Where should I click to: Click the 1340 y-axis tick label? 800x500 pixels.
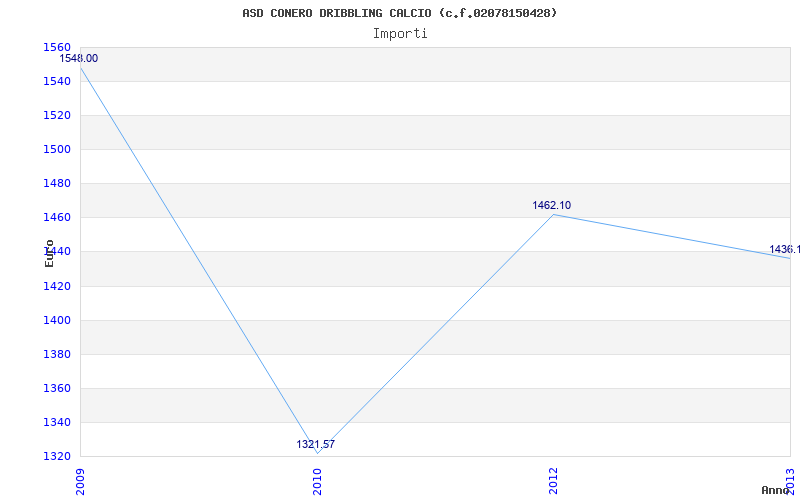pos(57,422)
